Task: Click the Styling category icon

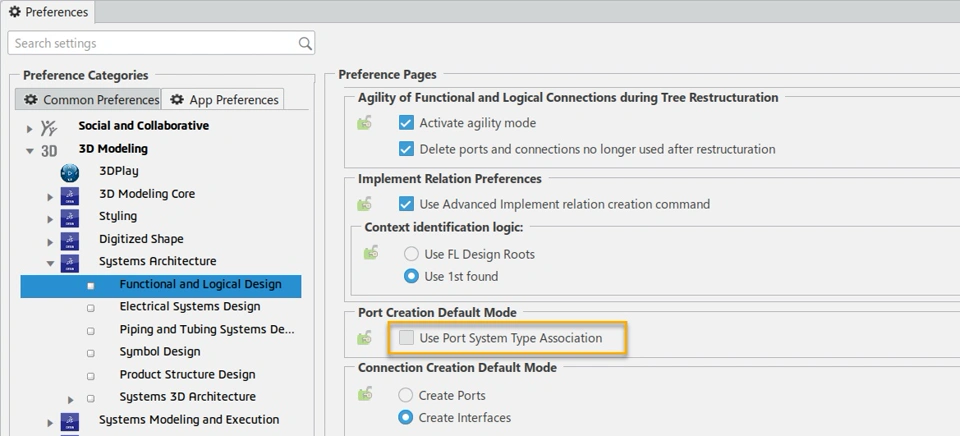Action: [70, 217]
